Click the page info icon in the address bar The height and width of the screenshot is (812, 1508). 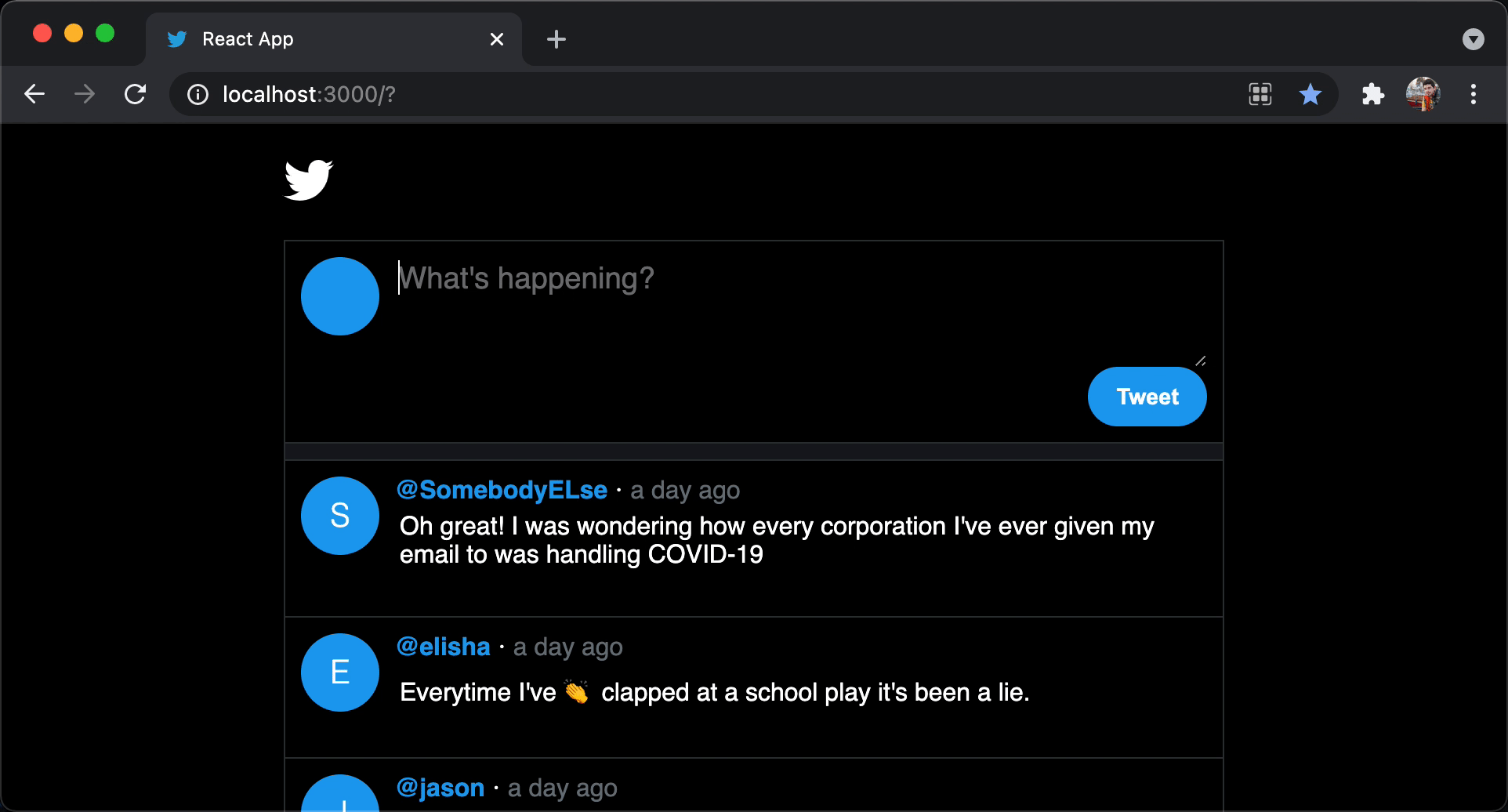coord(196,94)
